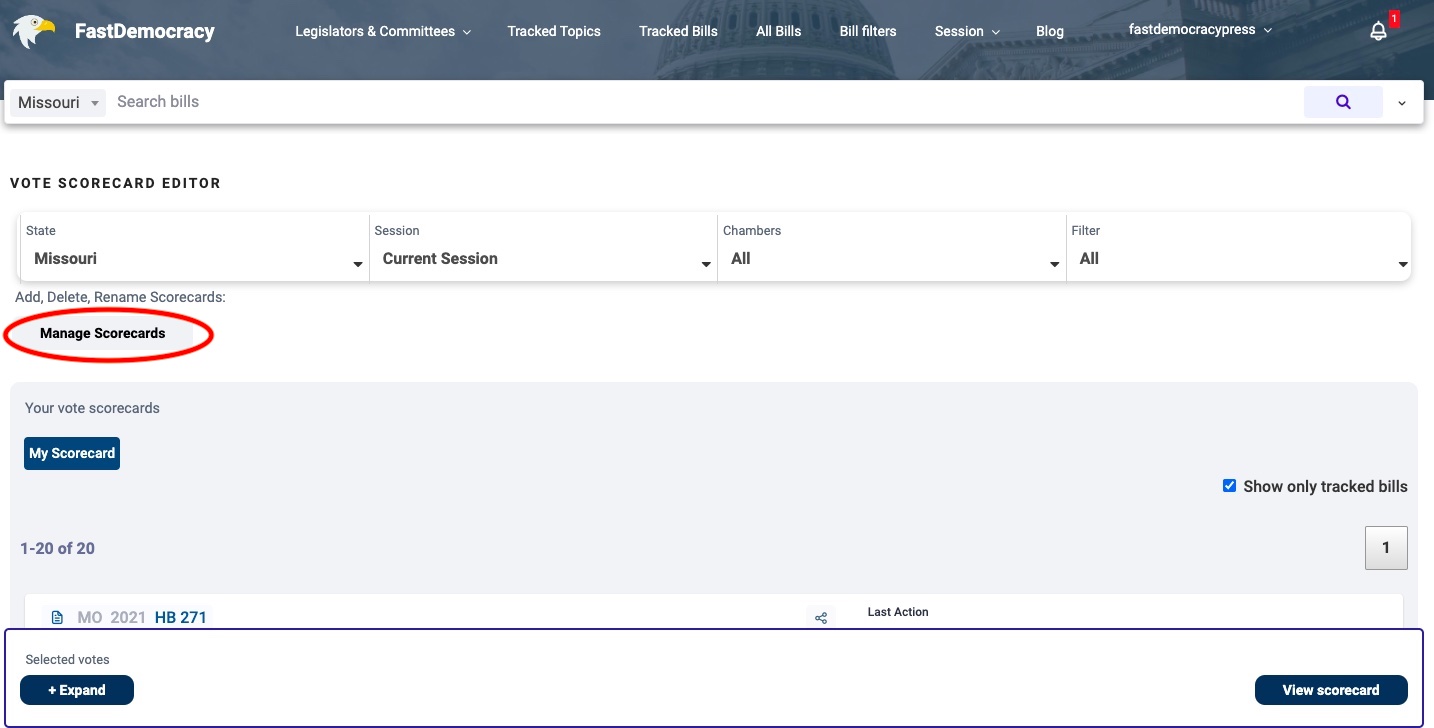Open the notifications bell icon
Viewport: 1434px width, 728px height.
[1378, 31]
